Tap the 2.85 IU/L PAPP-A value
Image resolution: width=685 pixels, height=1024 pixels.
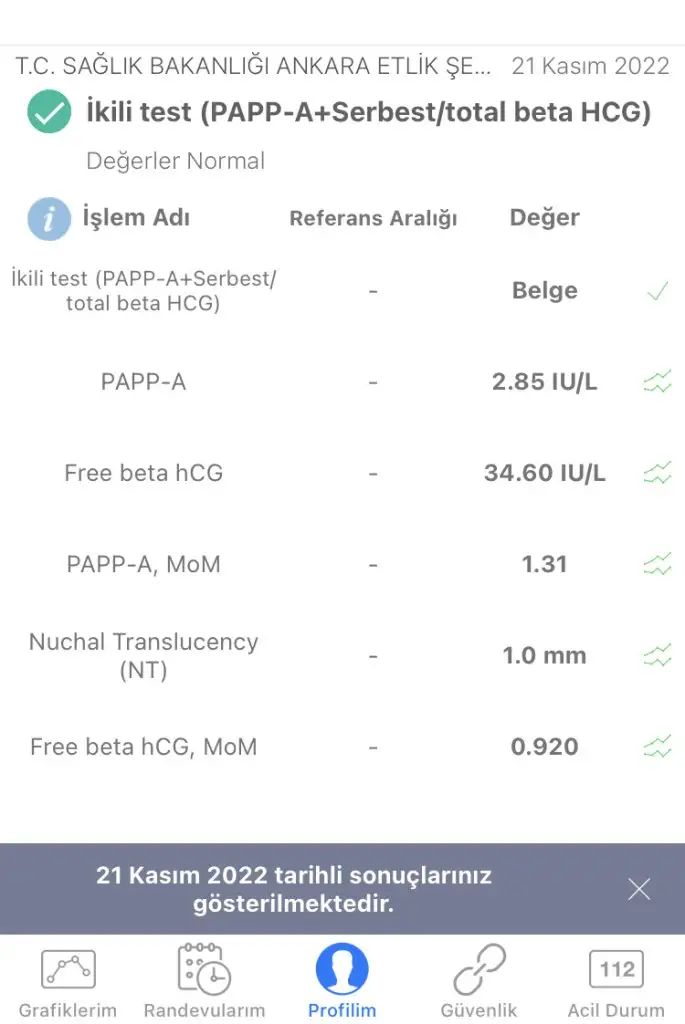click(545, 381)
